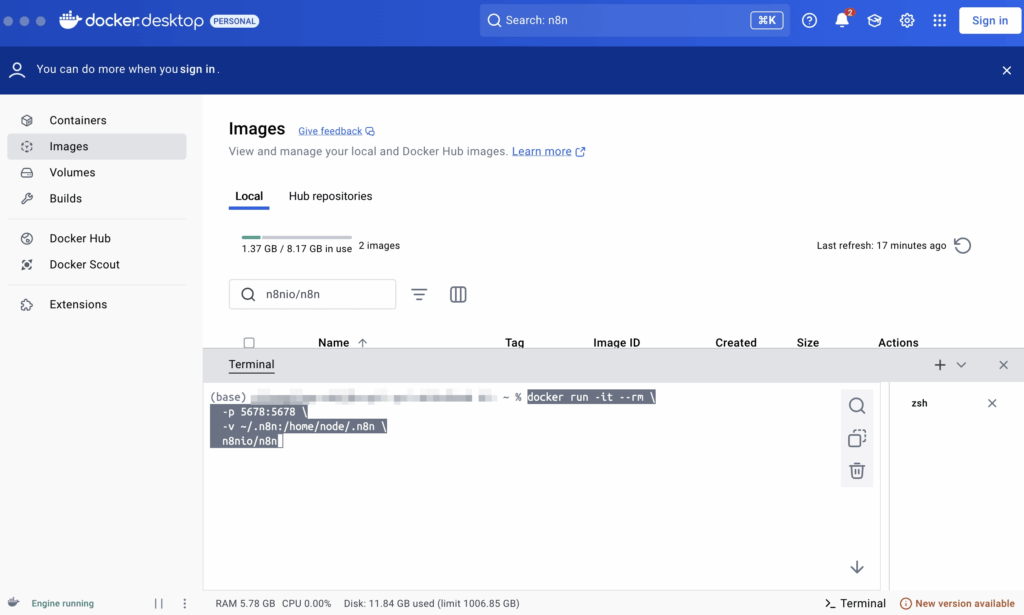The height and width of the screenshot is (615, 1024).
Task: Switch to the Local tab
Action: 249,196
